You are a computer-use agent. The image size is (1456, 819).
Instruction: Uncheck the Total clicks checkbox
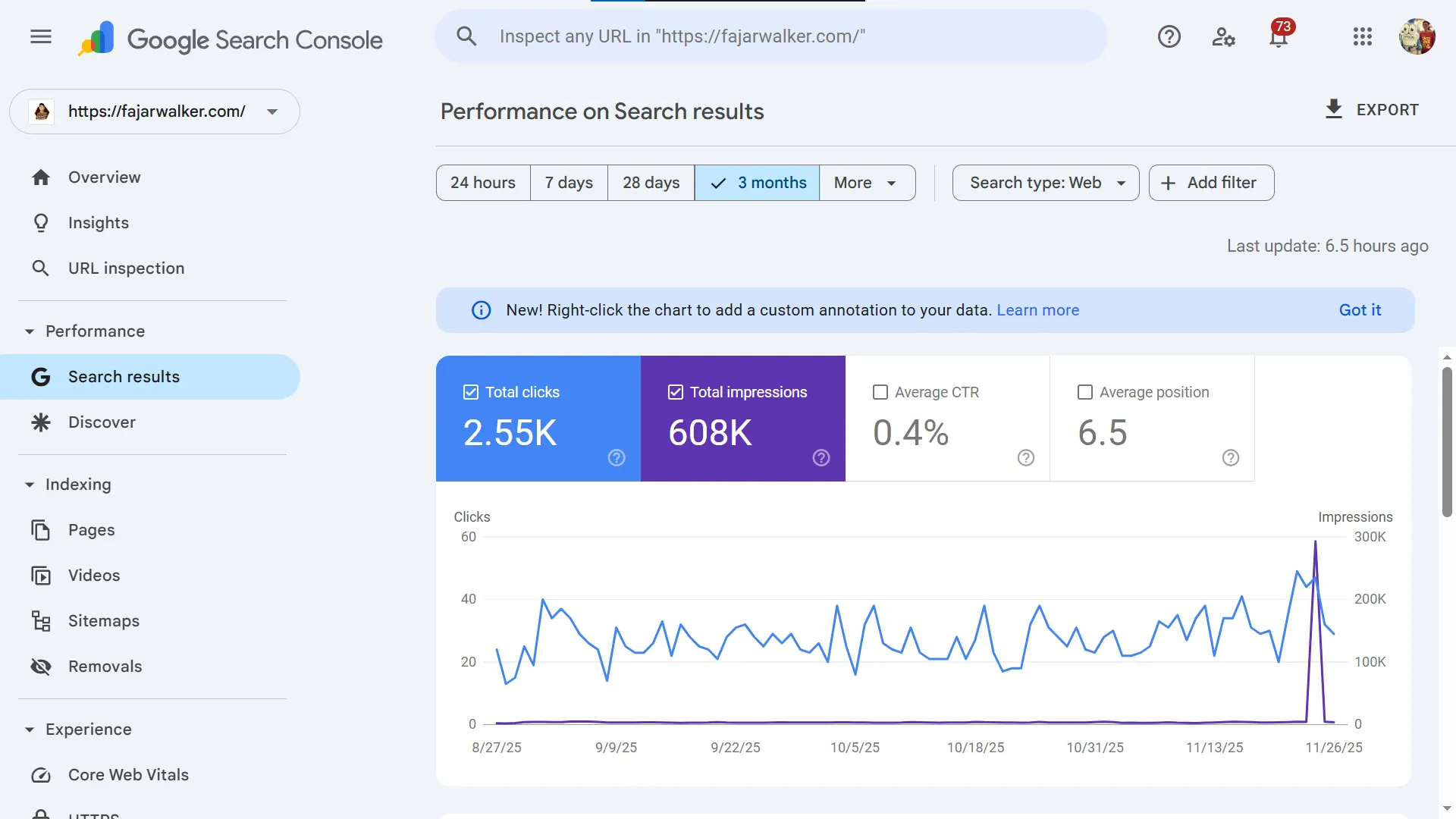click(471, 392)
